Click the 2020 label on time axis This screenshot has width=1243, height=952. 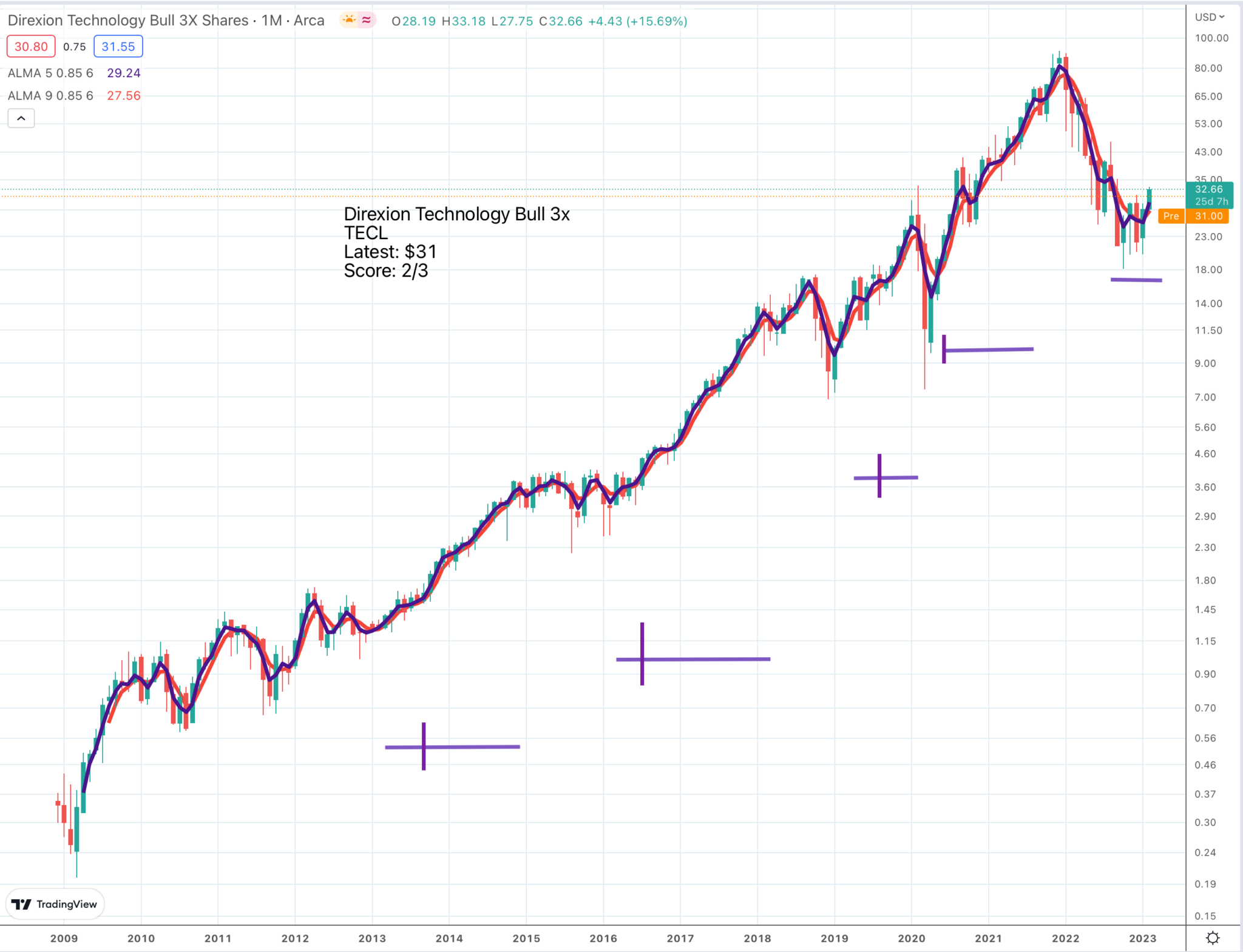click(x=912, y=938)
